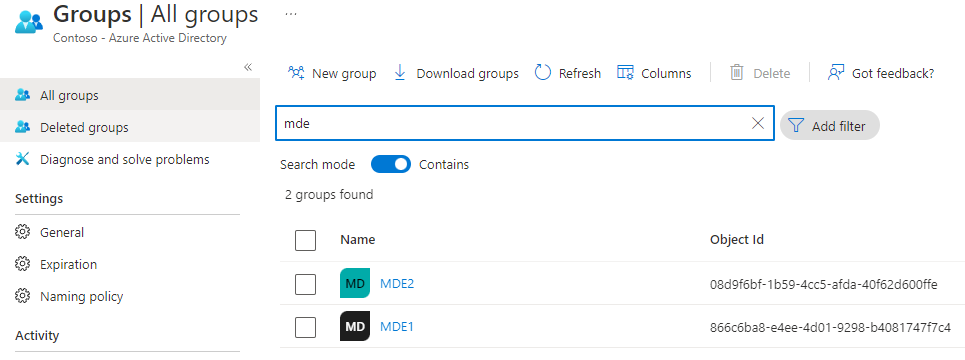
Task: Click the Activity section heading
Action: (x=37, y=335)
